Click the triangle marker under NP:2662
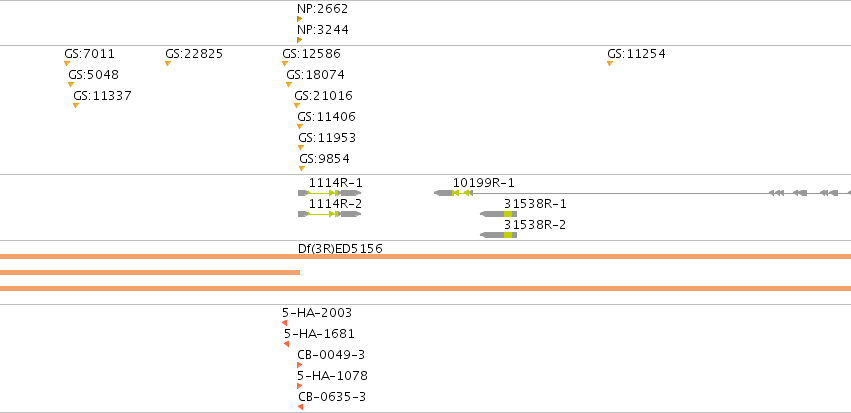Viewport: 851px width, 413px height. [x=300, y=19]
